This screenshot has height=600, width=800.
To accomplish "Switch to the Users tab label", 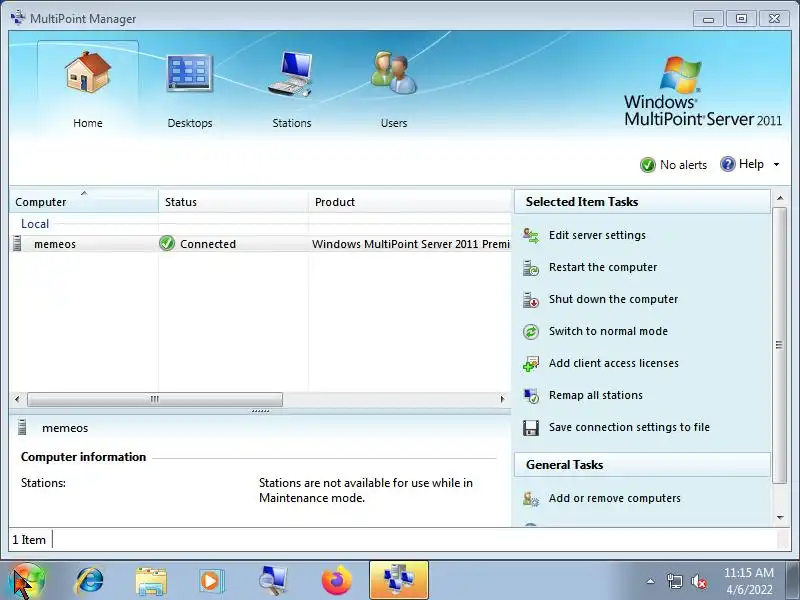I will pos(394,123).
